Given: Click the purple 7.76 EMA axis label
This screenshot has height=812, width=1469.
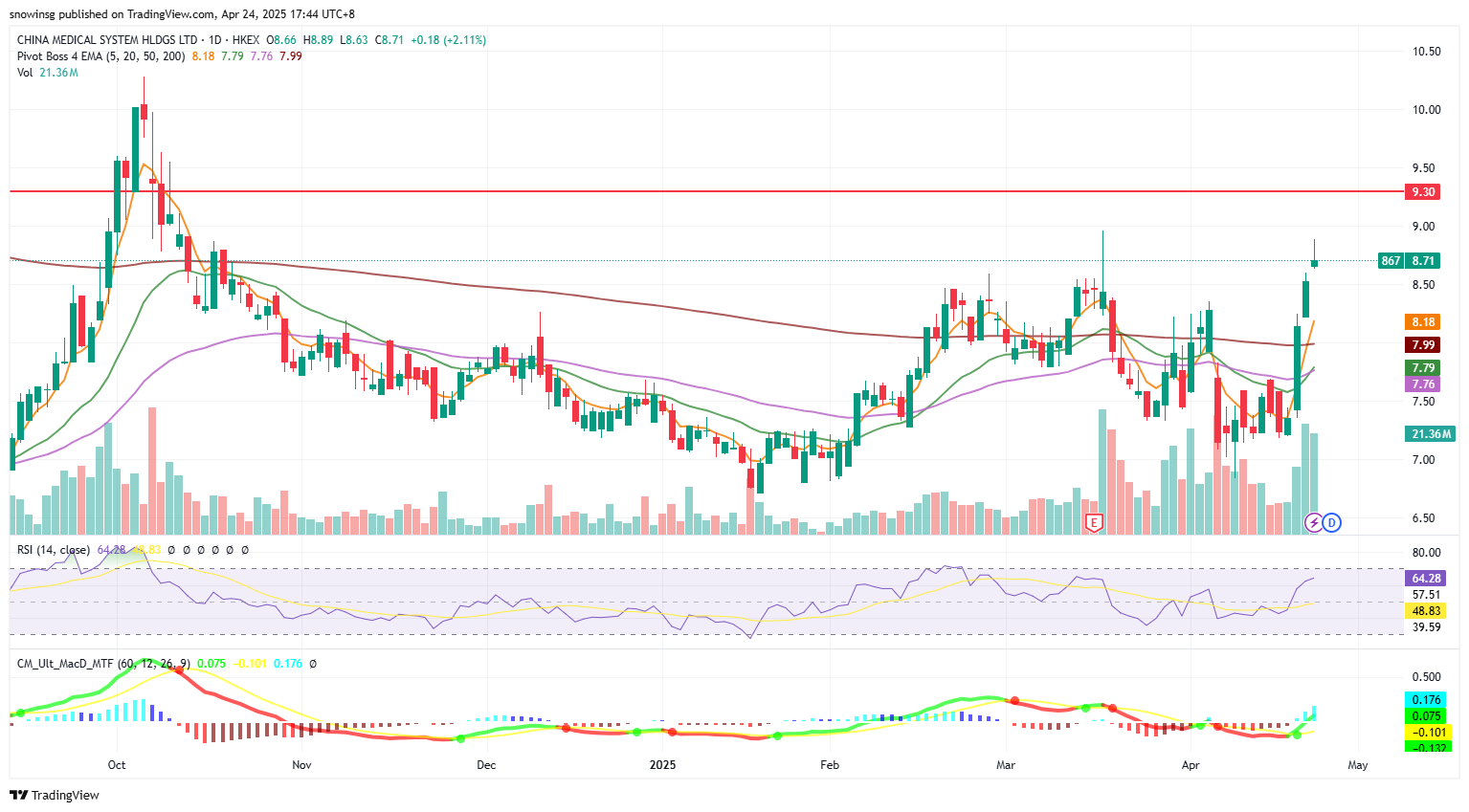Looking at the screenshot, I should (x=1423, y=384).
